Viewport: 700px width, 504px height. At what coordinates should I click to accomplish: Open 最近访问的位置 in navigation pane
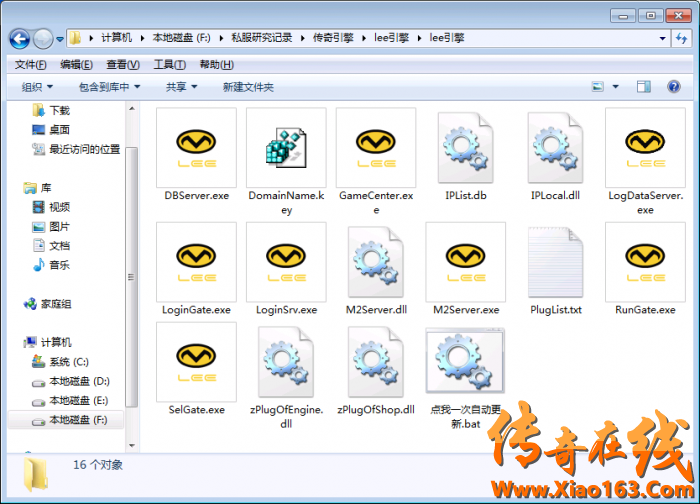(x=76, y=149)
